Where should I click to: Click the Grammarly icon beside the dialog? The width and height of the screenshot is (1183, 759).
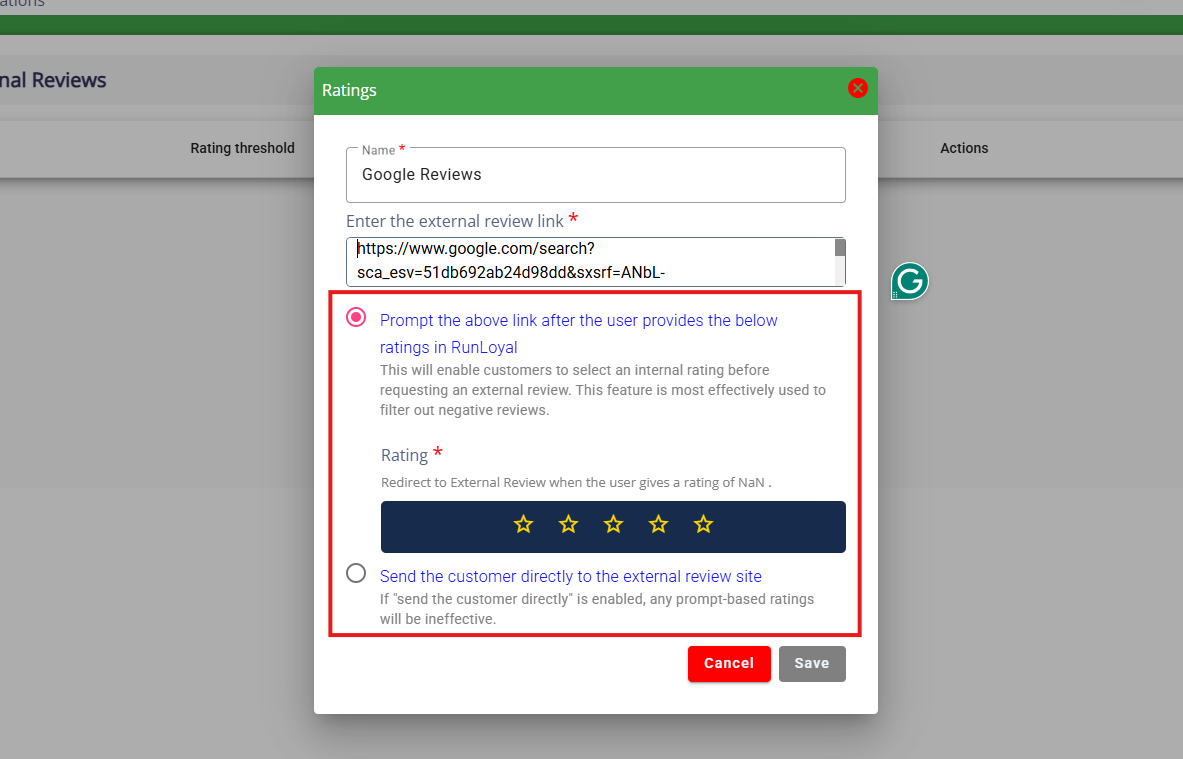click(x=910, y=281)
